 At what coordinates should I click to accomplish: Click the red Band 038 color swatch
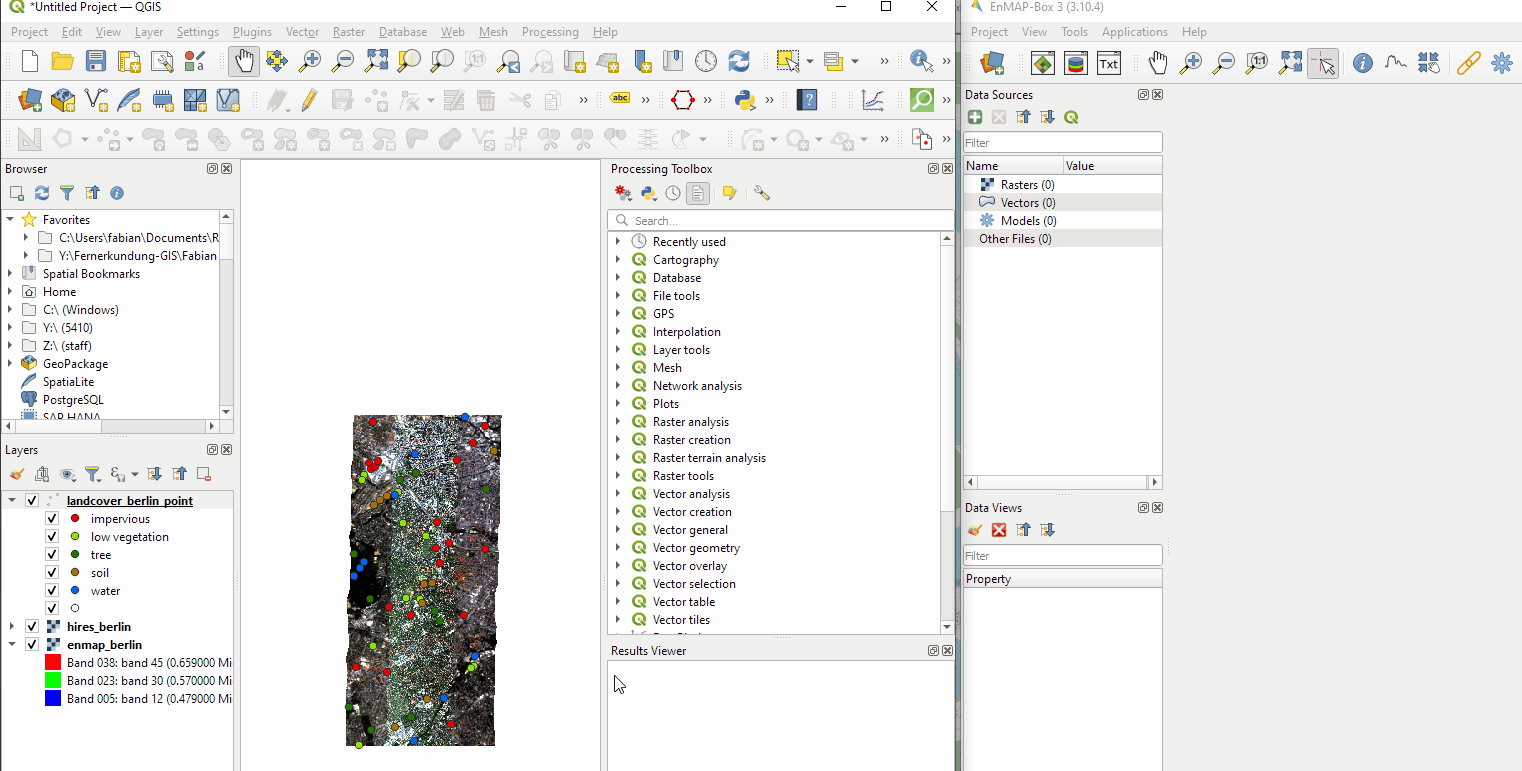[52, 662]
